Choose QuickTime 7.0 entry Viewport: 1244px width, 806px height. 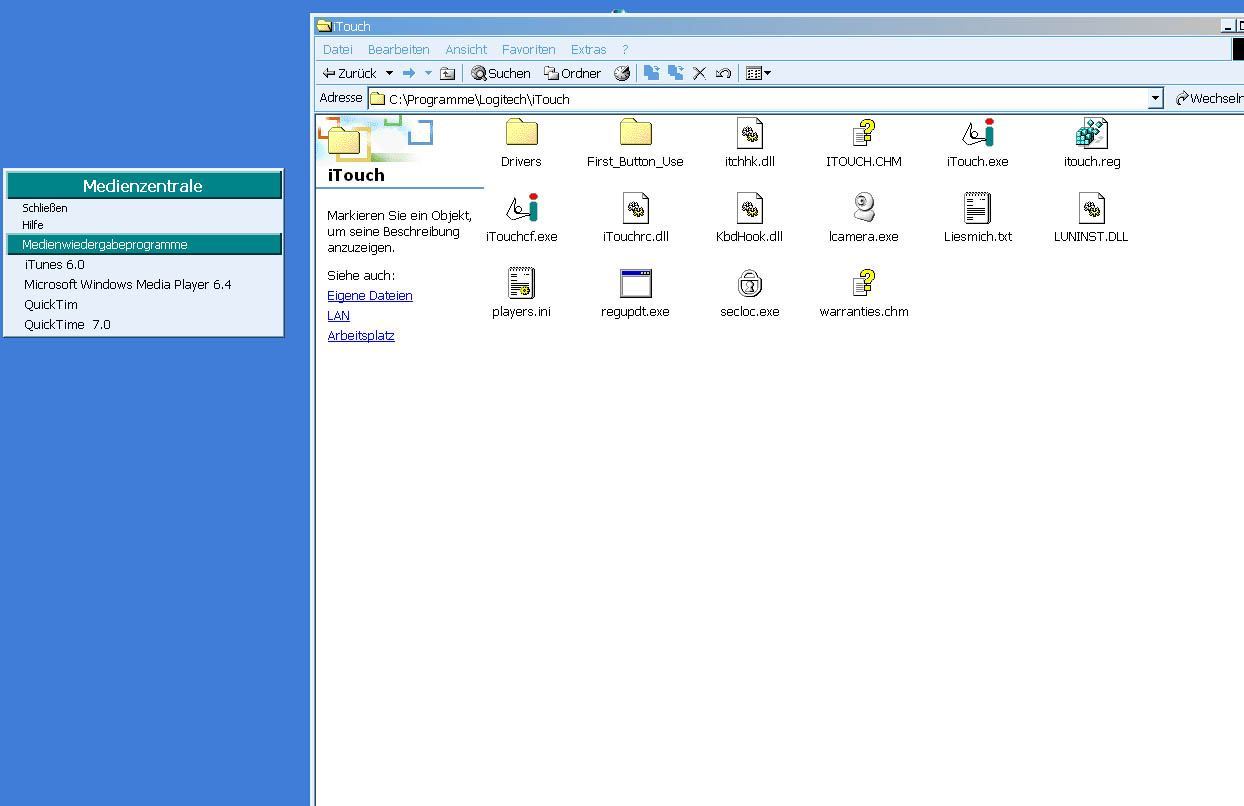[67, 325]
